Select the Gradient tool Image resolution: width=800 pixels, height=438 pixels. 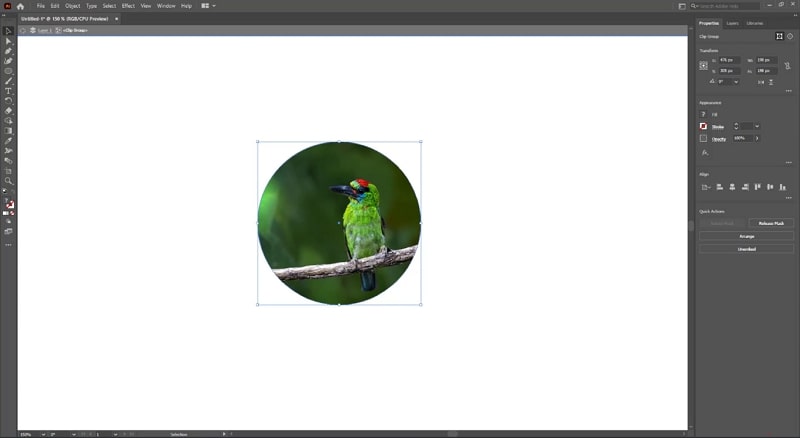click(x=8, y=131)
